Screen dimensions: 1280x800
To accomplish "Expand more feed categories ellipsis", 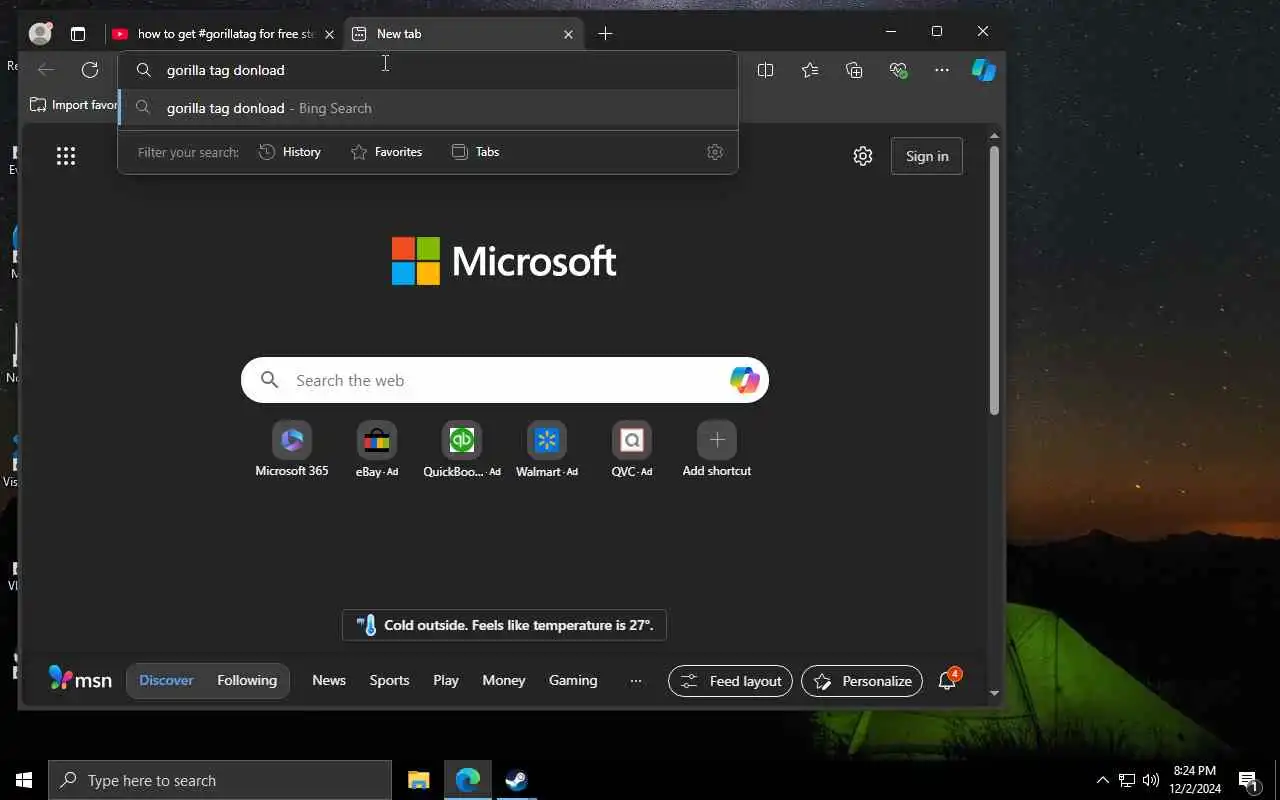I will (x=636, y=681).
